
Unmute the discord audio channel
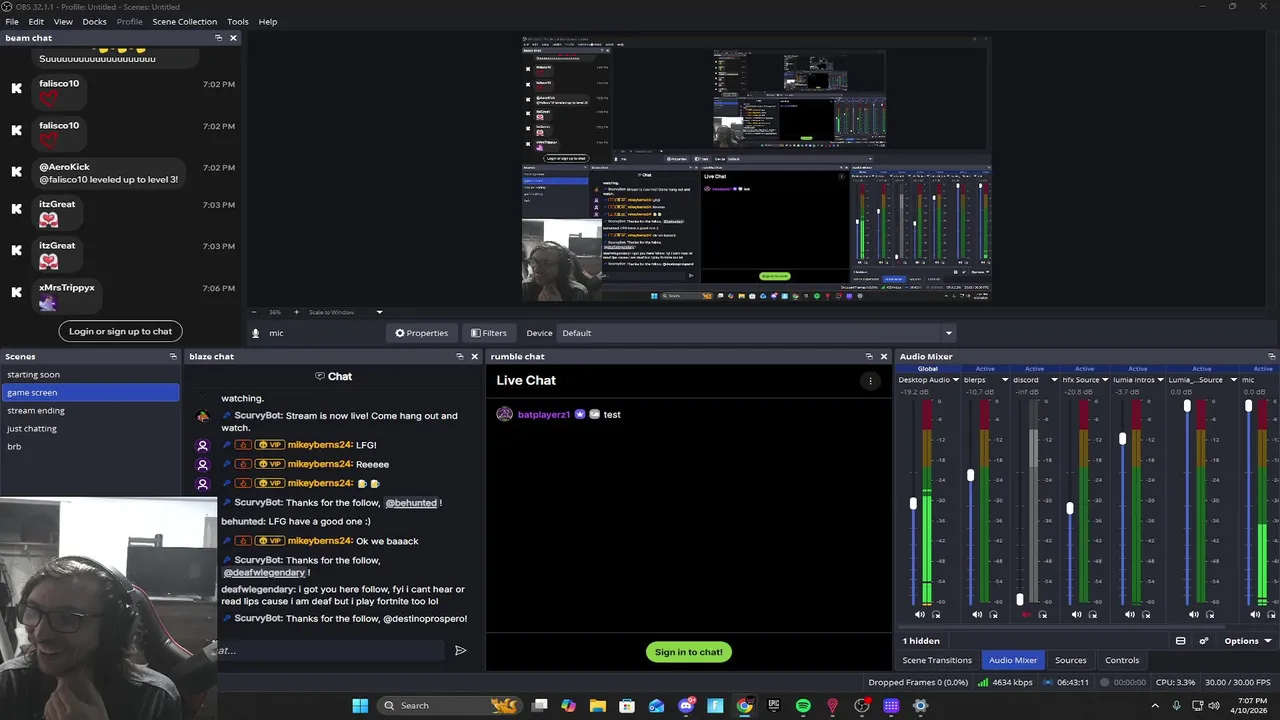1026,615
